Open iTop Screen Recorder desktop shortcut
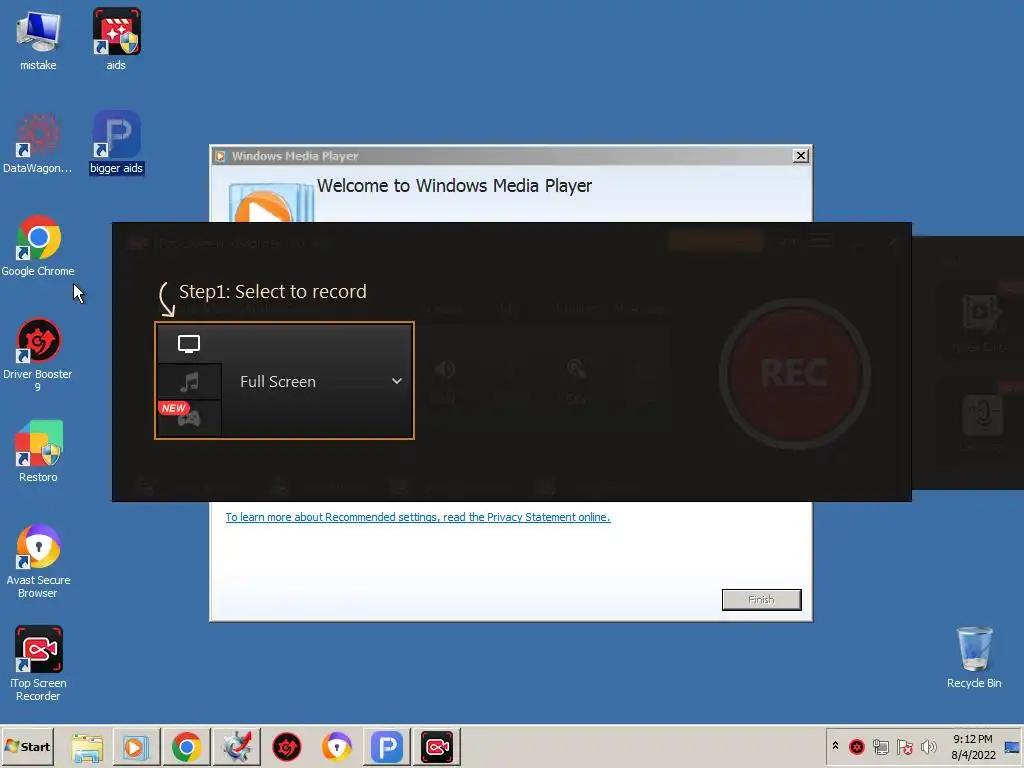 38,664
